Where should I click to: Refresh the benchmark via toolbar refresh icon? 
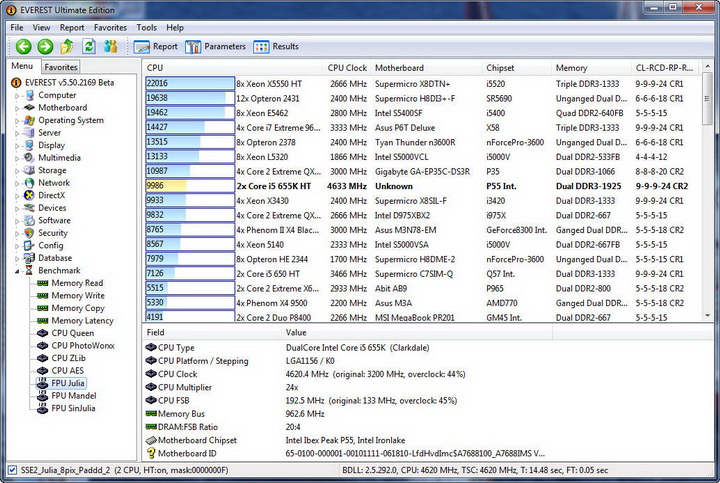coord(89,46)
